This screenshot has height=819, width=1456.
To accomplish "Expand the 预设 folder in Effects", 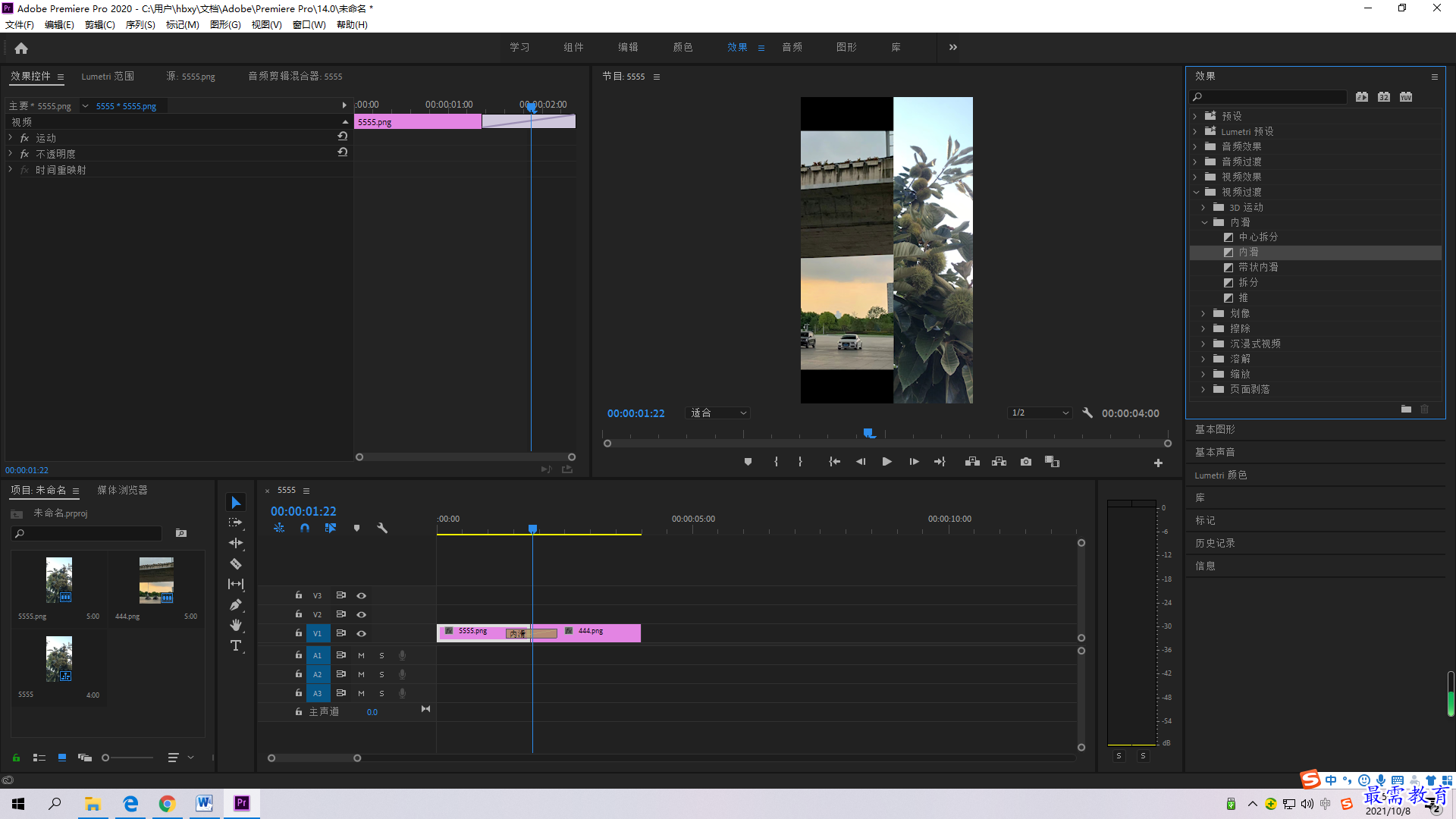I will [1195, 116].
